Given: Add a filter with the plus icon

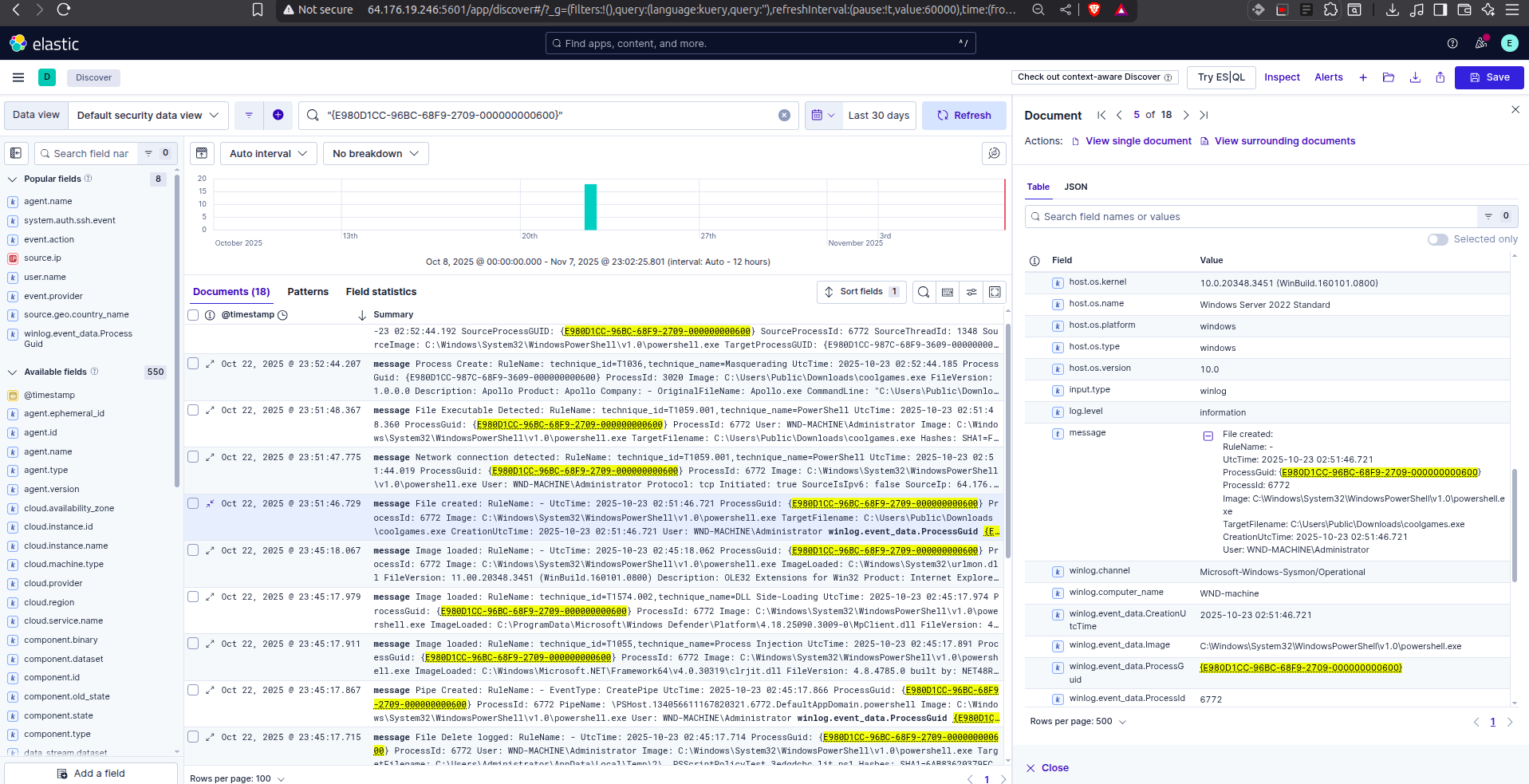Looking at the screenshot, I should pos(278,115).
